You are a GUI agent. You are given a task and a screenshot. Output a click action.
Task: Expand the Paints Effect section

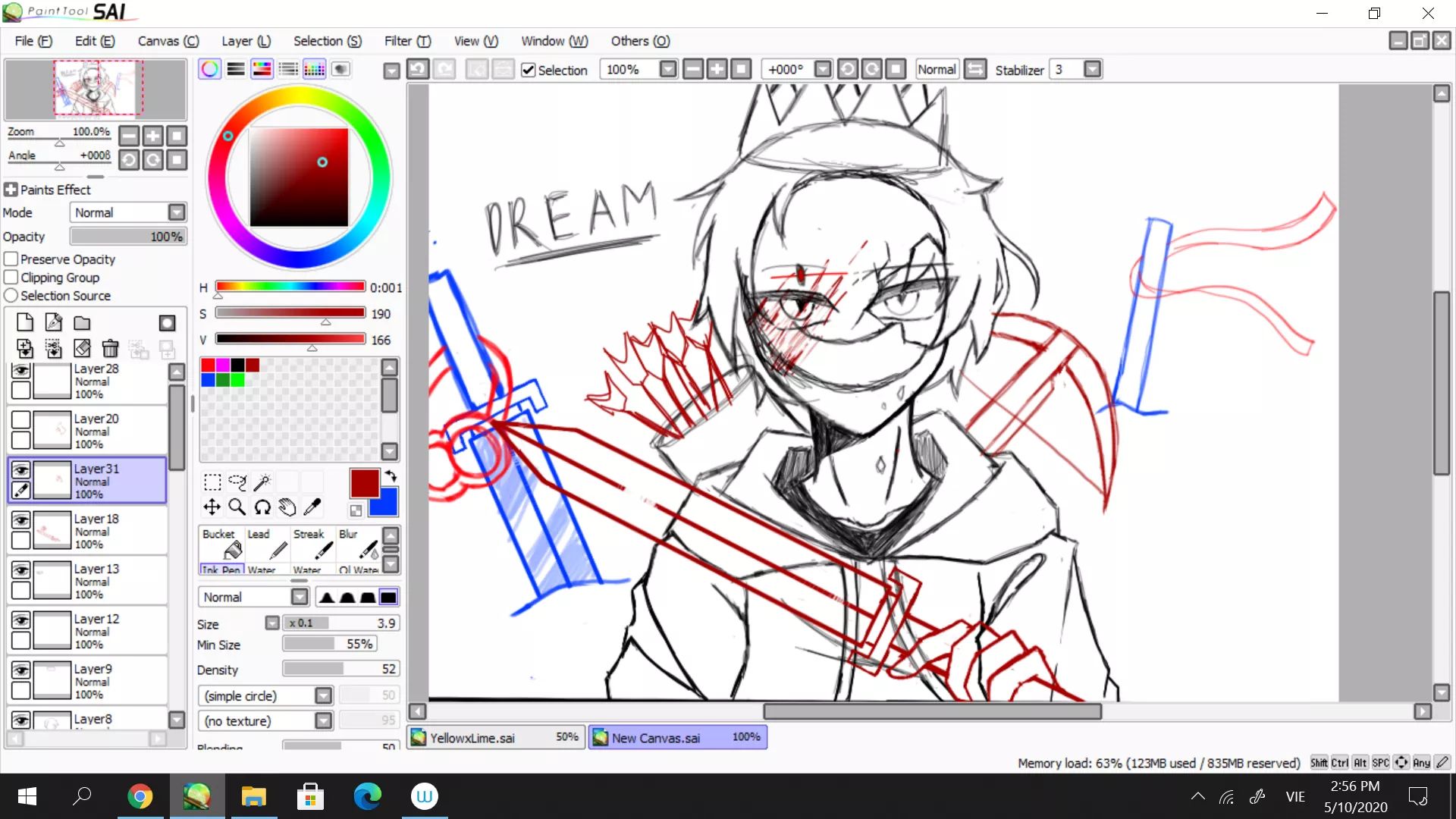click(x=11, y=190)
